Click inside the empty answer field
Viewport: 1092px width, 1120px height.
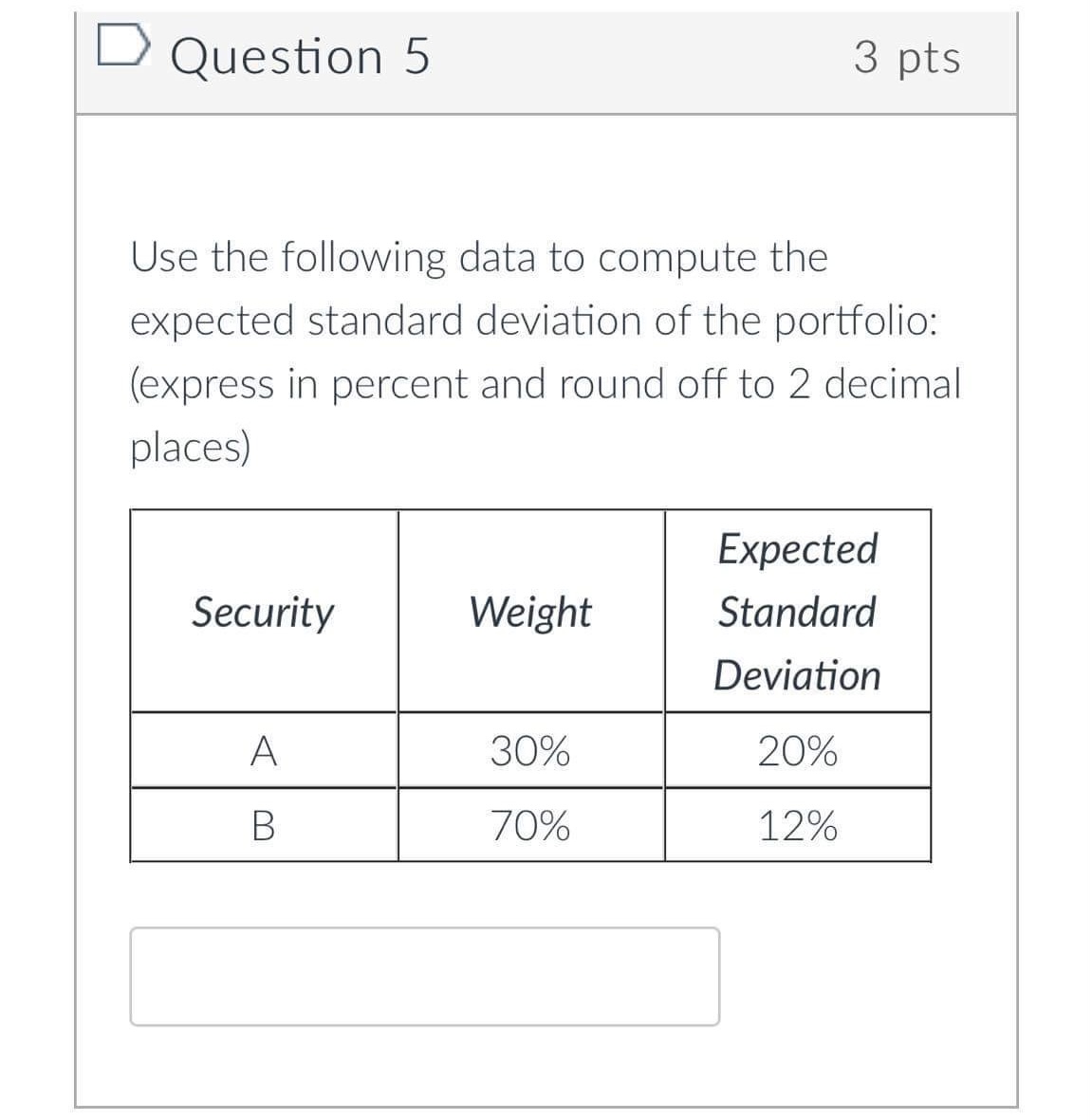(x=424, y=977)
